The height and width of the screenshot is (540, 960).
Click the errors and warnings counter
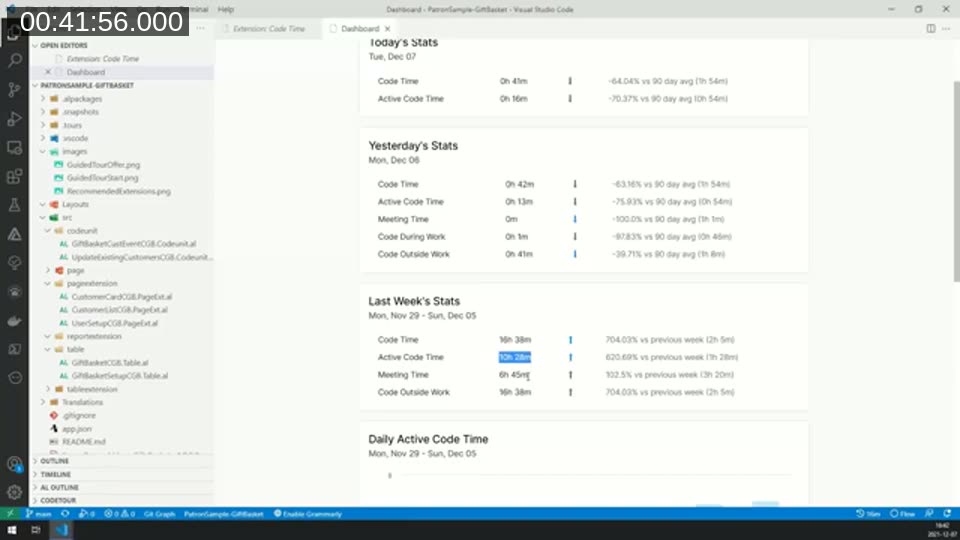pyautogui.click(x=119, y=514)
